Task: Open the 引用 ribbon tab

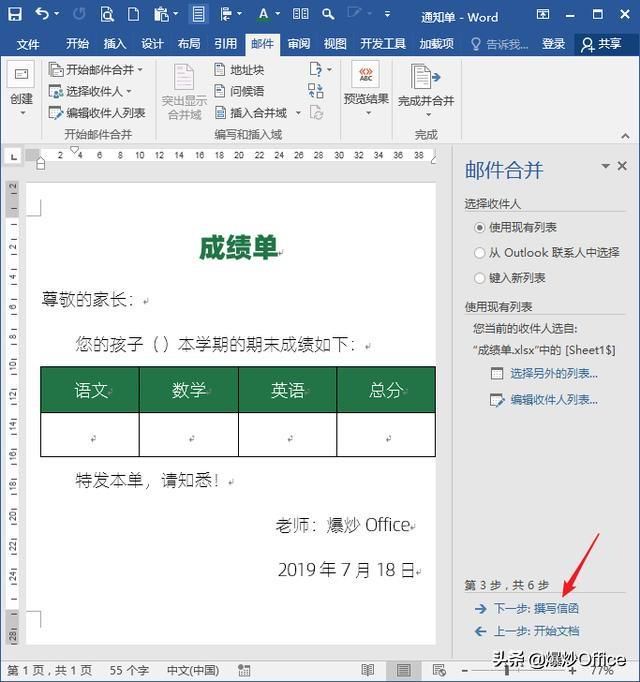Action: point(225,43)
